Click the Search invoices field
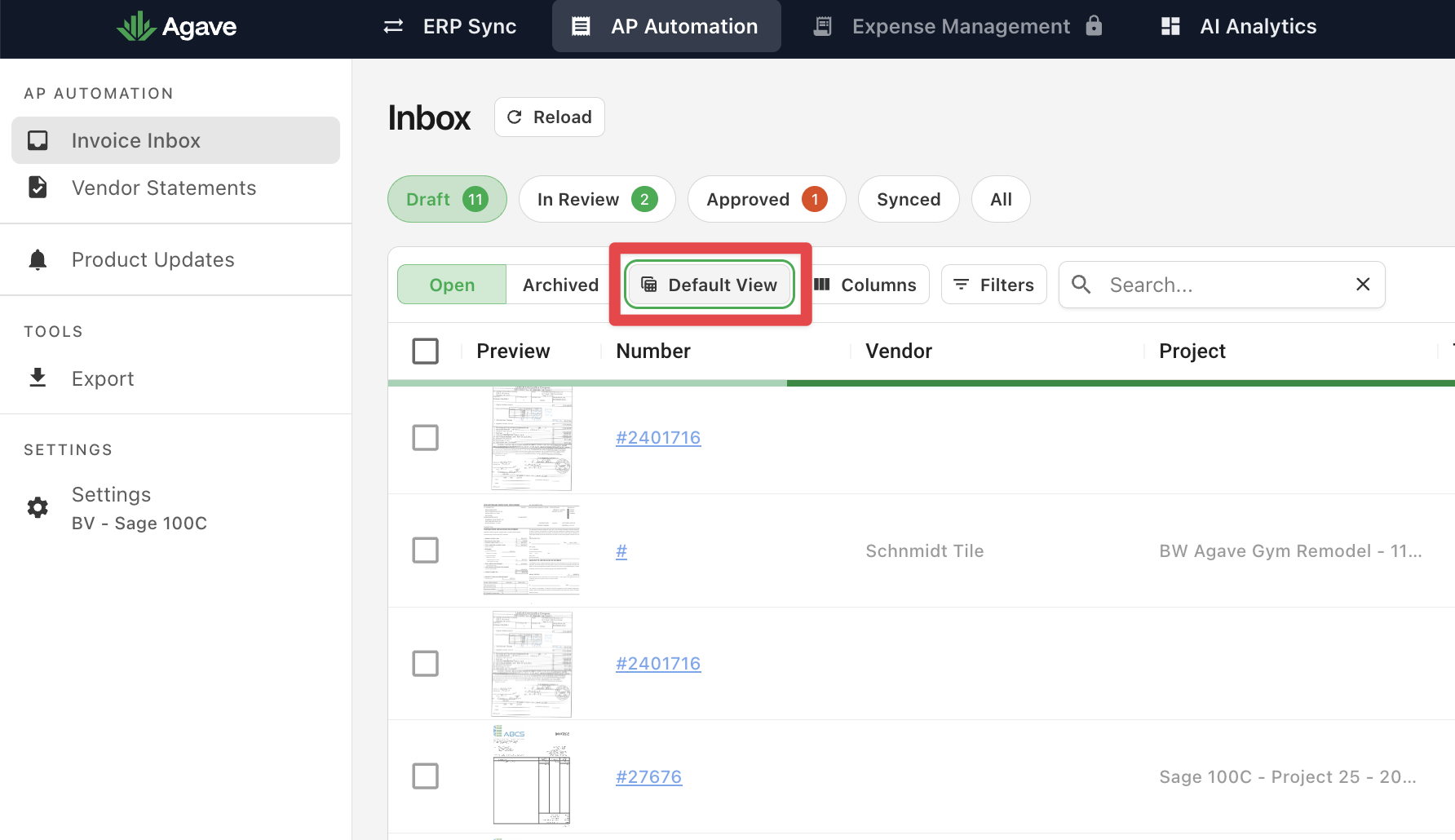 (x=1222, y=285)
